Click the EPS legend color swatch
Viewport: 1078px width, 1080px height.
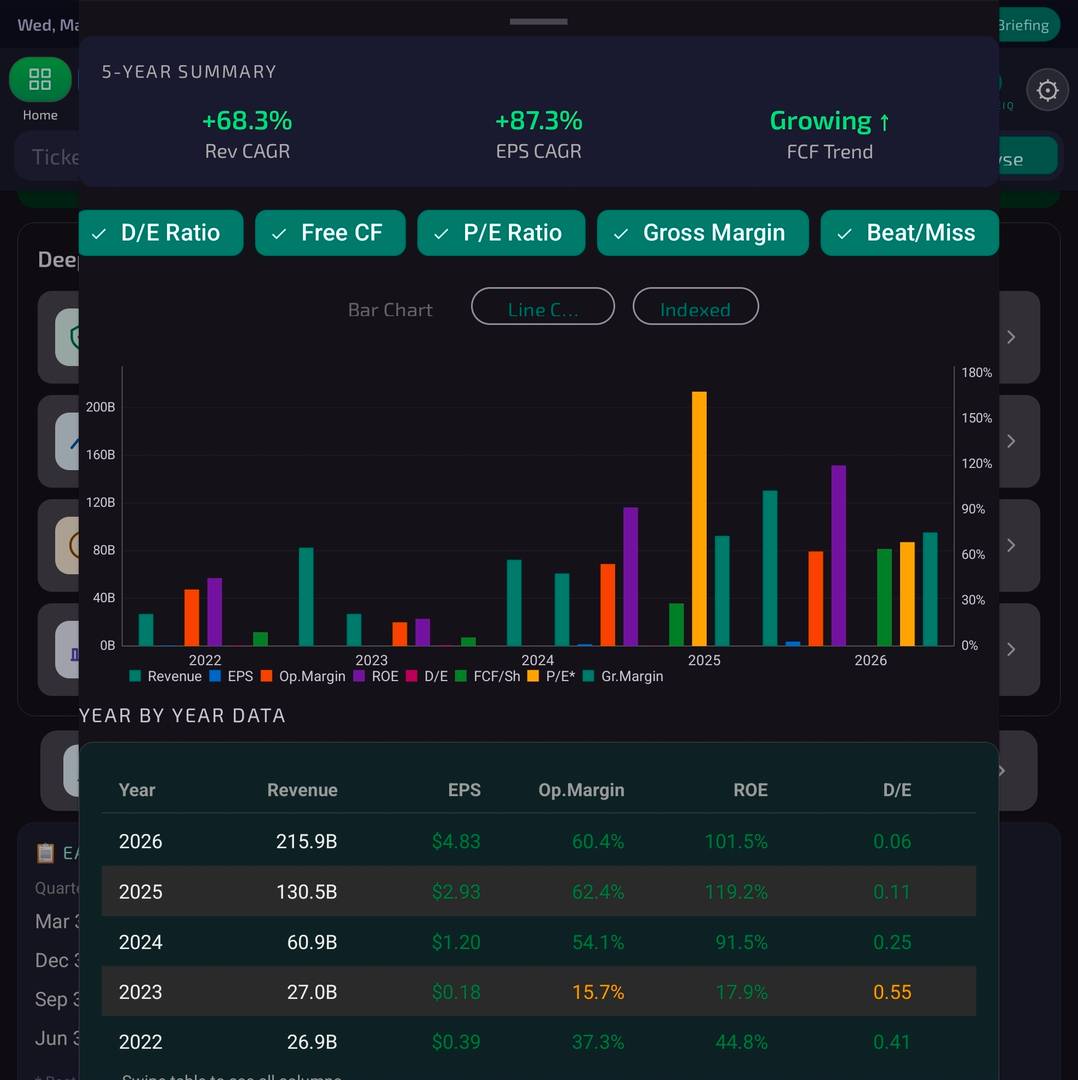point(215,676)
